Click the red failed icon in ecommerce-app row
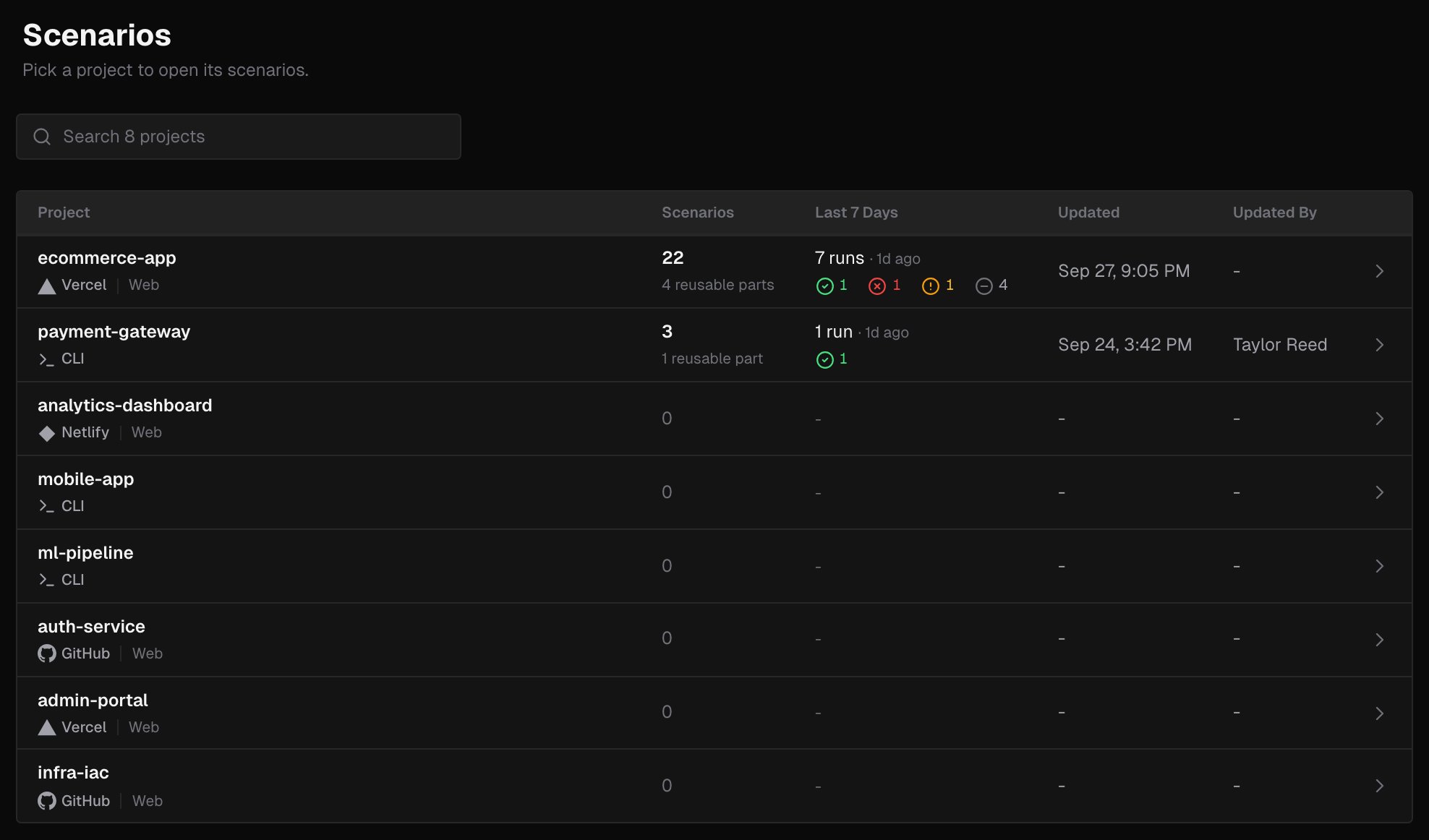1429x840 pixels. click(x=876, y=286)
